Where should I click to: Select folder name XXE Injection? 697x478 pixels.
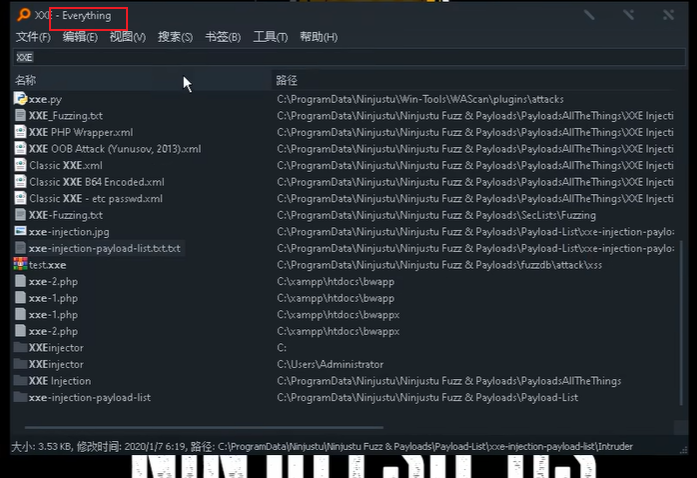pos(60,381)
